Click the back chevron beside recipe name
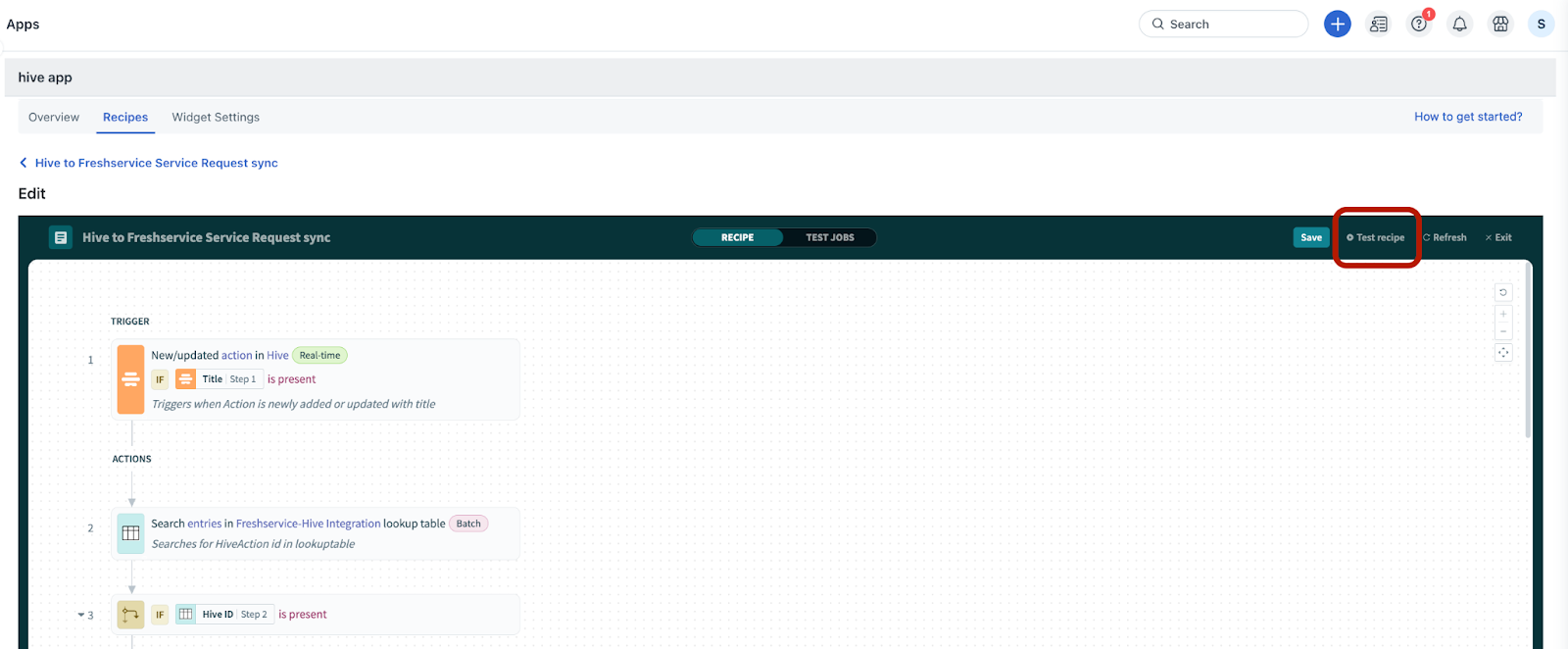The height and width of the screenshot is (649, 1568). tap(24, 163)
